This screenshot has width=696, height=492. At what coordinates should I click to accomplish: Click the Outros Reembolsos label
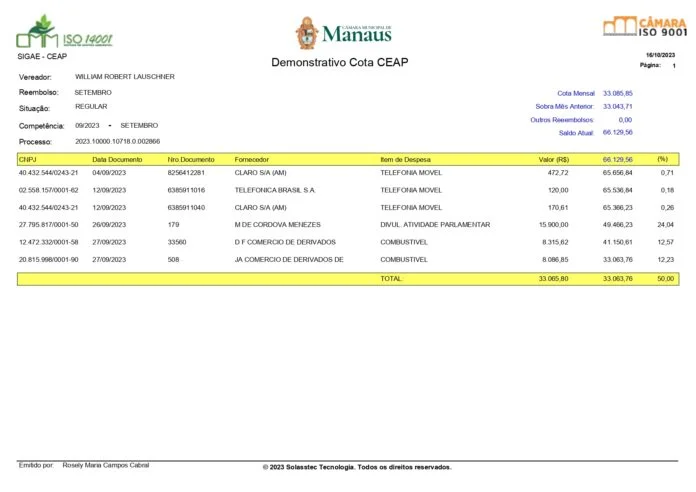pos(562,119)
